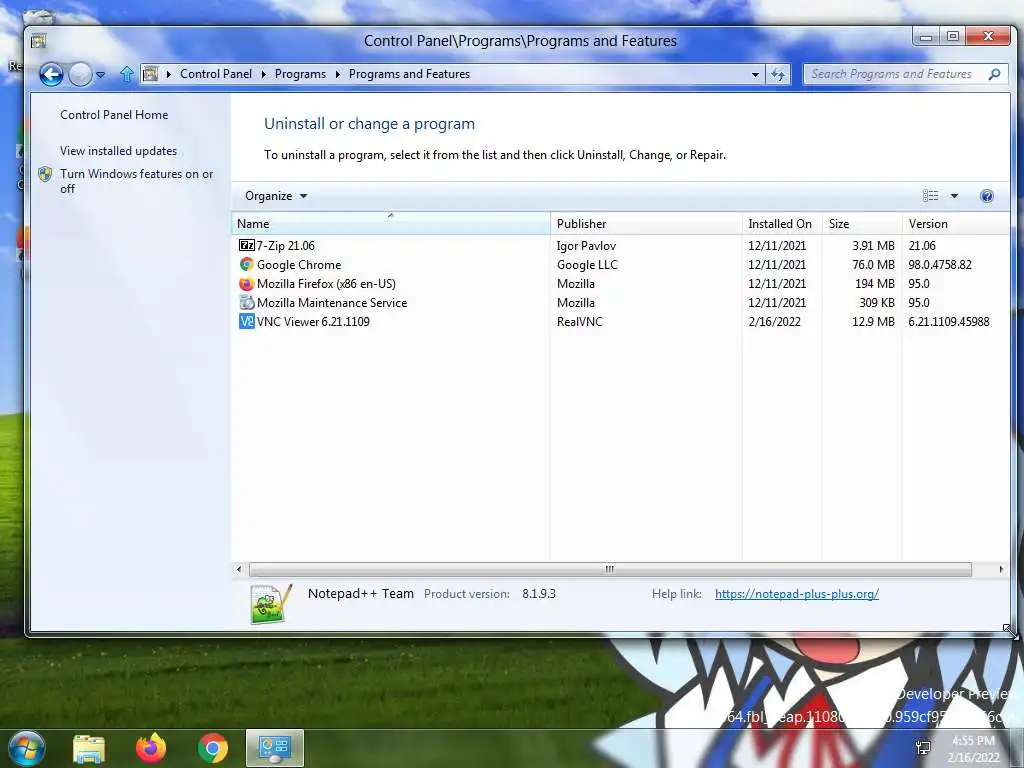Screen dimensions: 1024x768
Task: Click publisher RealVNC
Action: (x=580, y=321)
